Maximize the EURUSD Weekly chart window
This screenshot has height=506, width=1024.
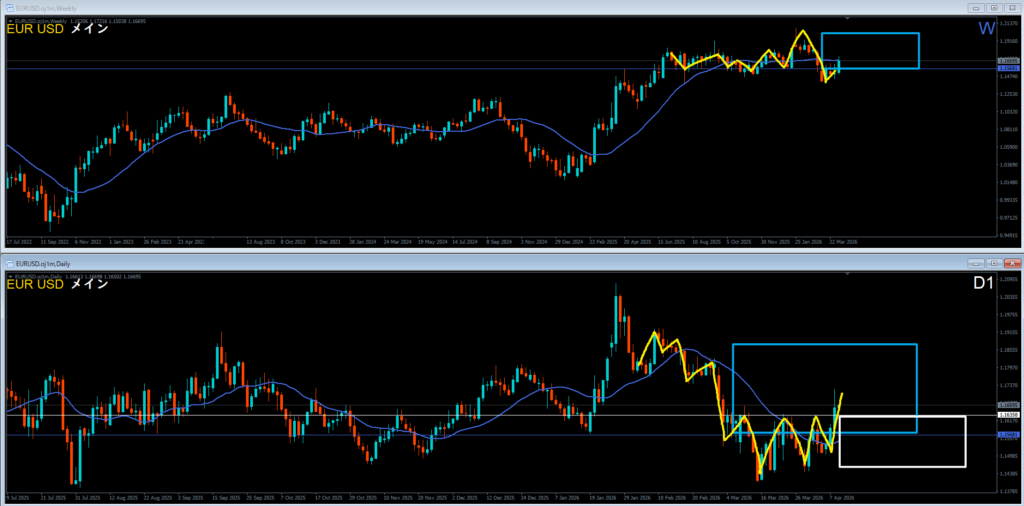pos(994,8)
